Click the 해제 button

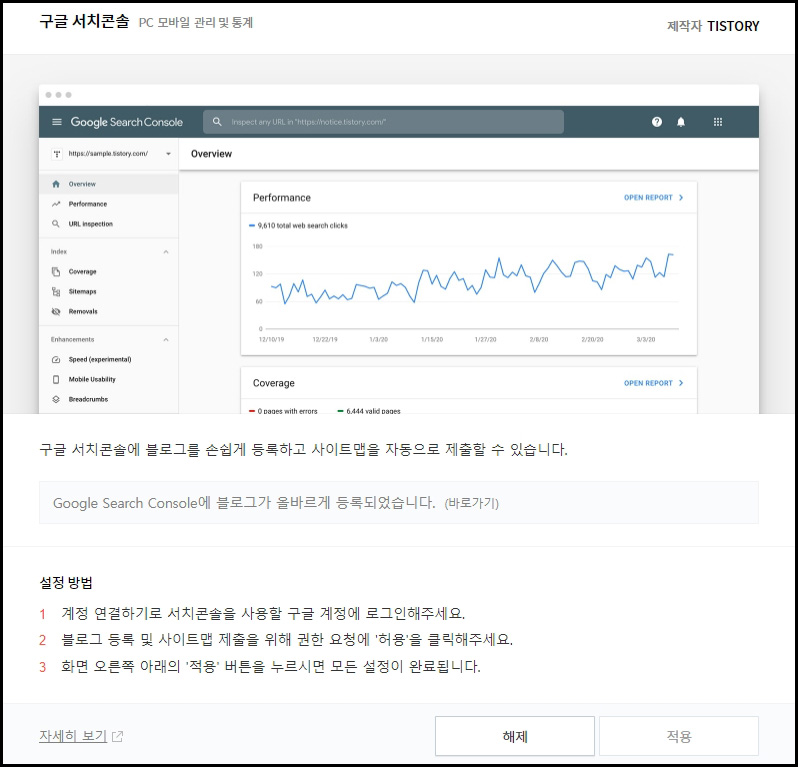click(x=515, y=736)
